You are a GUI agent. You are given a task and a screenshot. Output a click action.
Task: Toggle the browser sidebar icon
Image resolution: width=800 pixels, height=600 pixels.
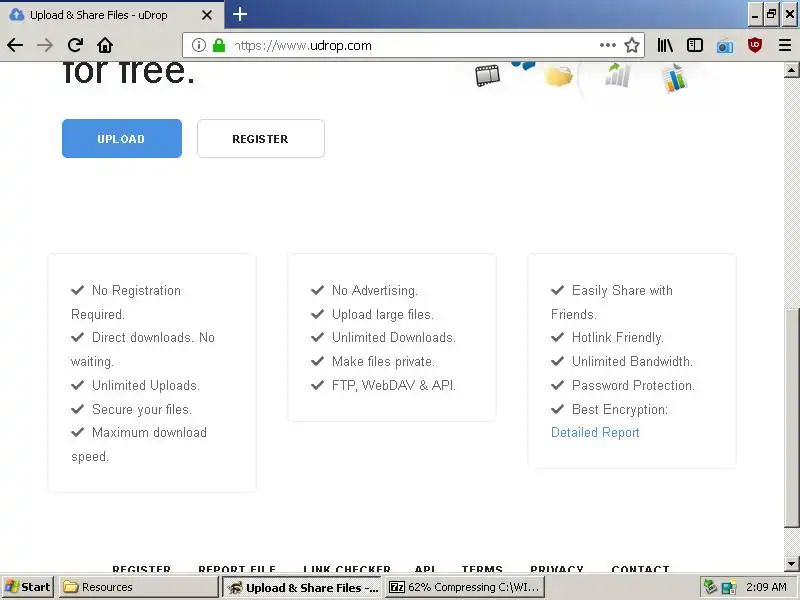[x=695, y=45]
